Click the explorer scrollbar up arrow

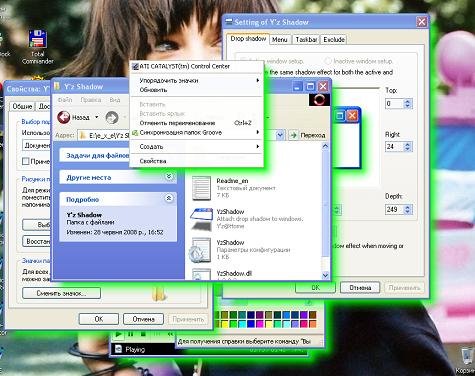[325, 146]
